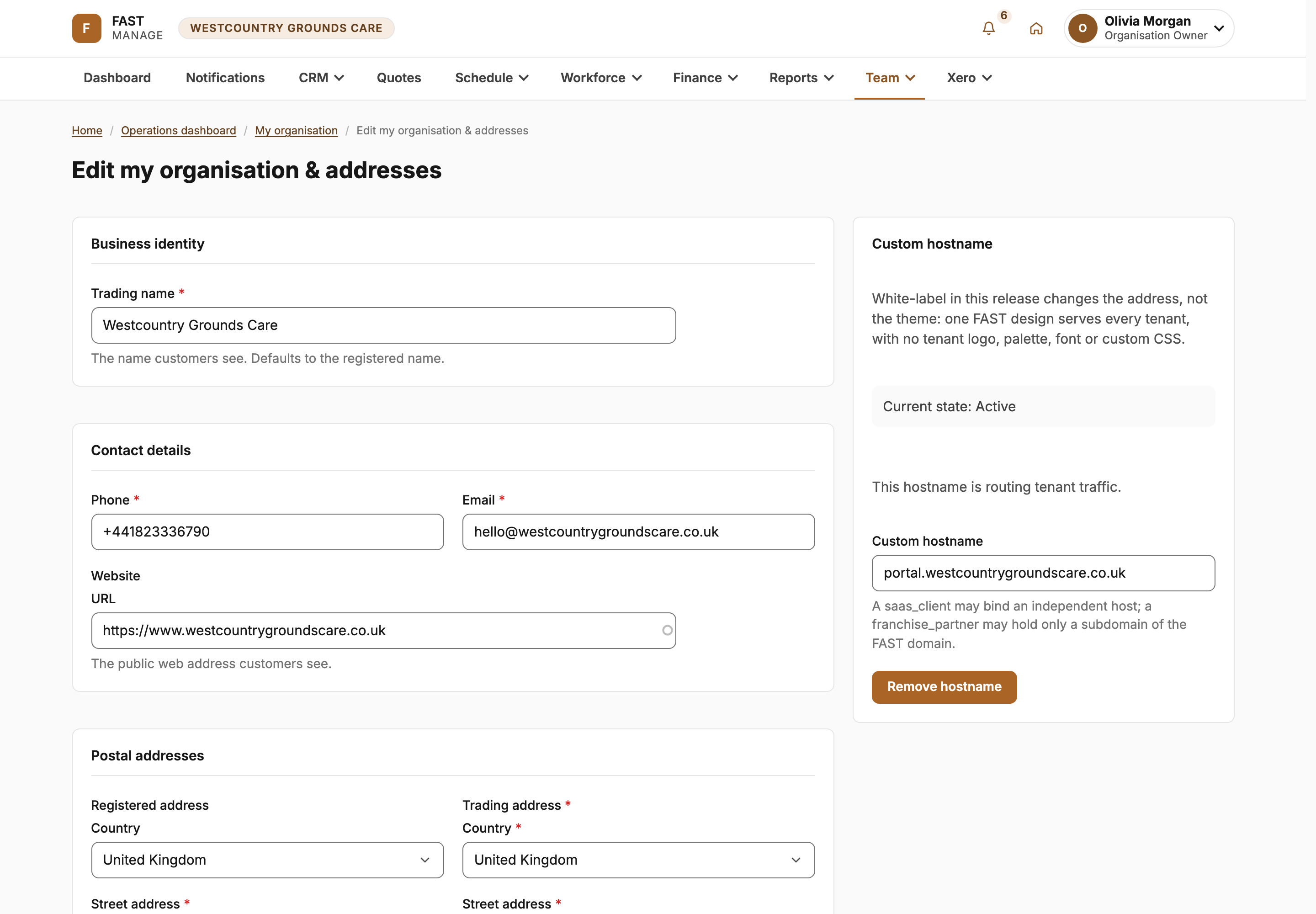Screen dimensions: 1316x914
Task: Click the home icon in header
Action: [x=1036, y=28]
